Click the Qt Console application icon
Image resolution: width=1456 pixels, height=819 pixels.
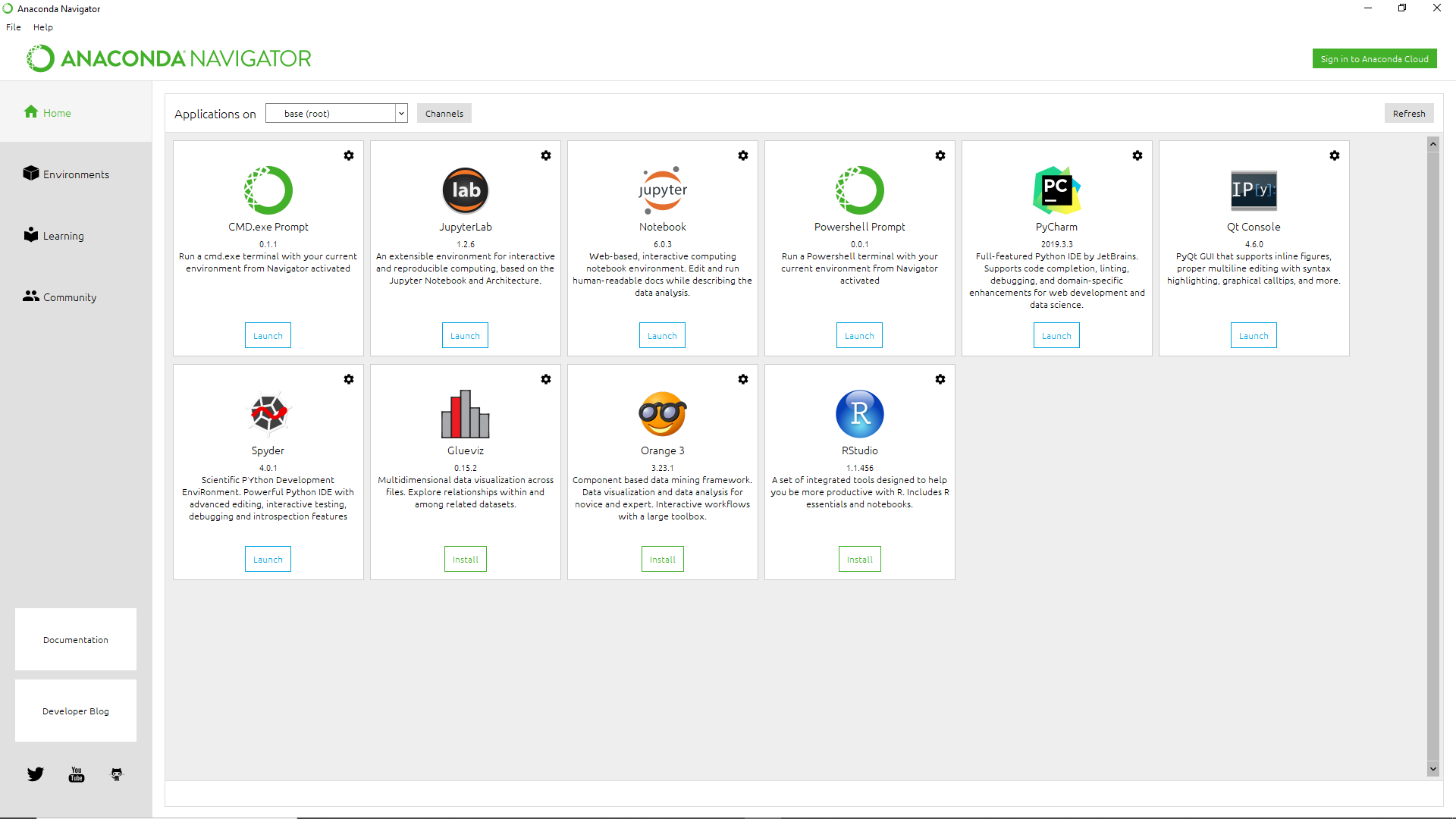point(1253,189)
